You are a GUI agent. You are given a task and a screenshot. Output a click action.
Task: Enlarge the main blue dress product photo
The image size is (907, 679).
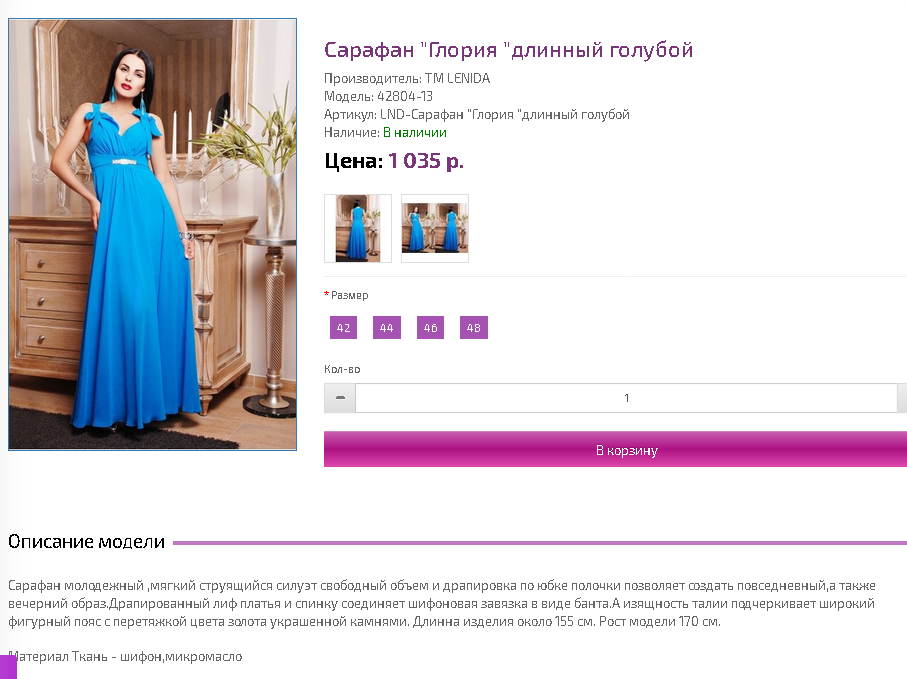(x=153, y=234)
